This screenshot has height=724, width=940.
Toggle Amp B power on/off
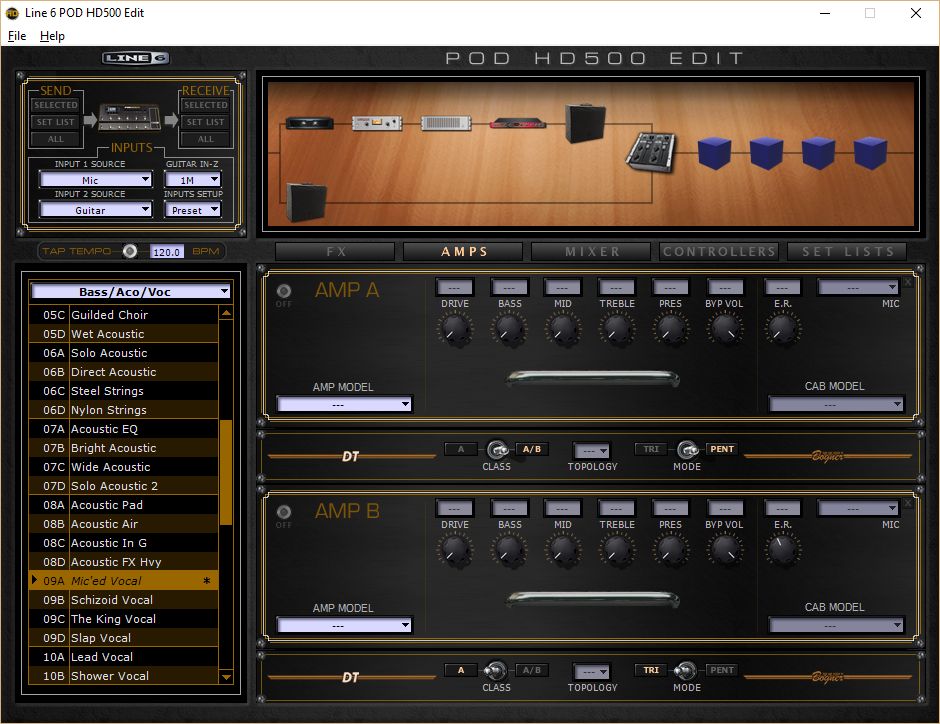(x=284, y=512)
